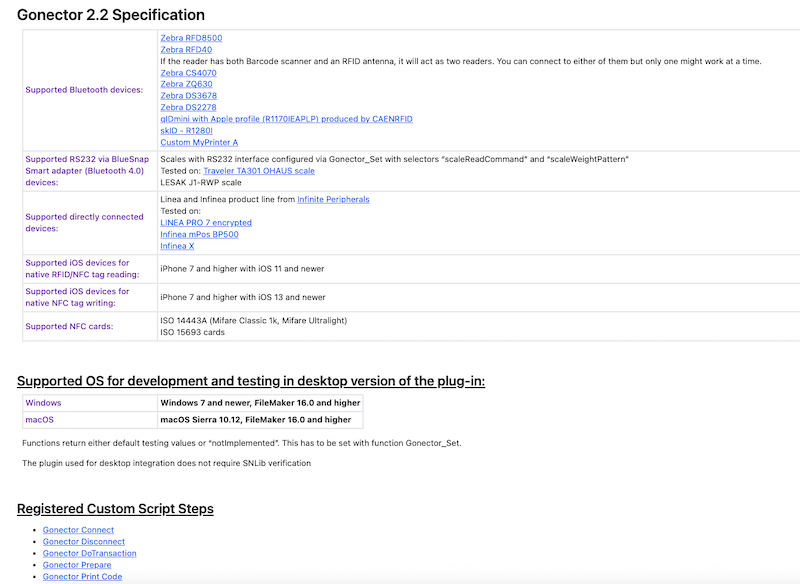The width and height of the screenshot is (800, 584).
Task: Open the Zebra RFD40 link
Action: point(186,49)
